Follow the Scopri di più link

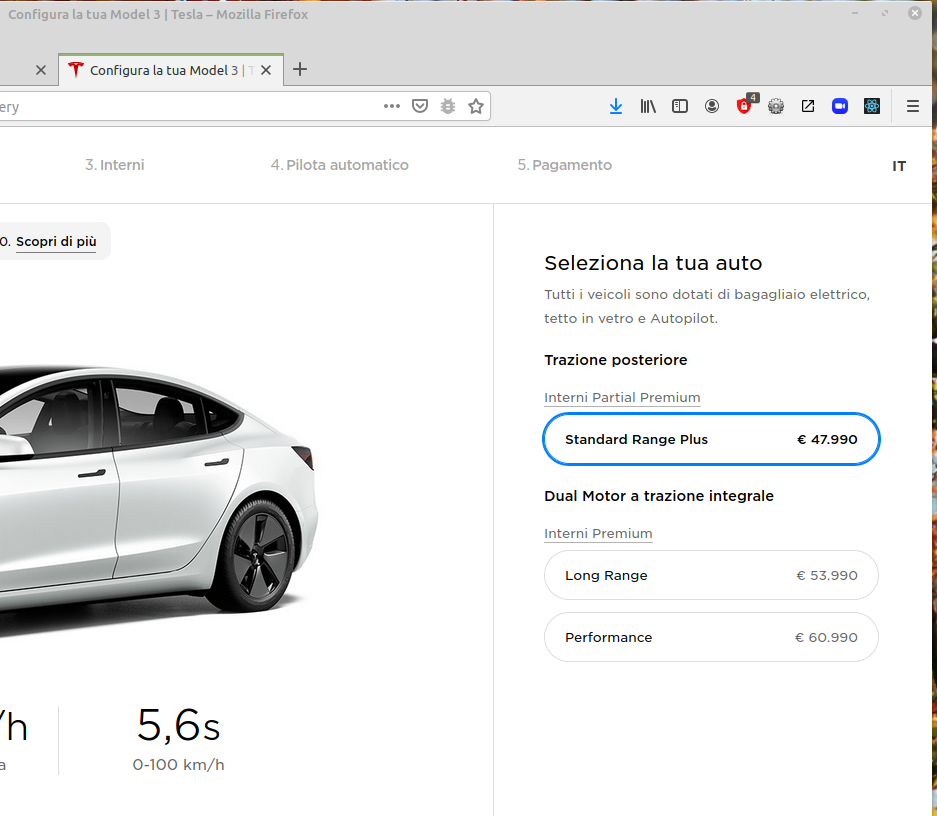56,241
